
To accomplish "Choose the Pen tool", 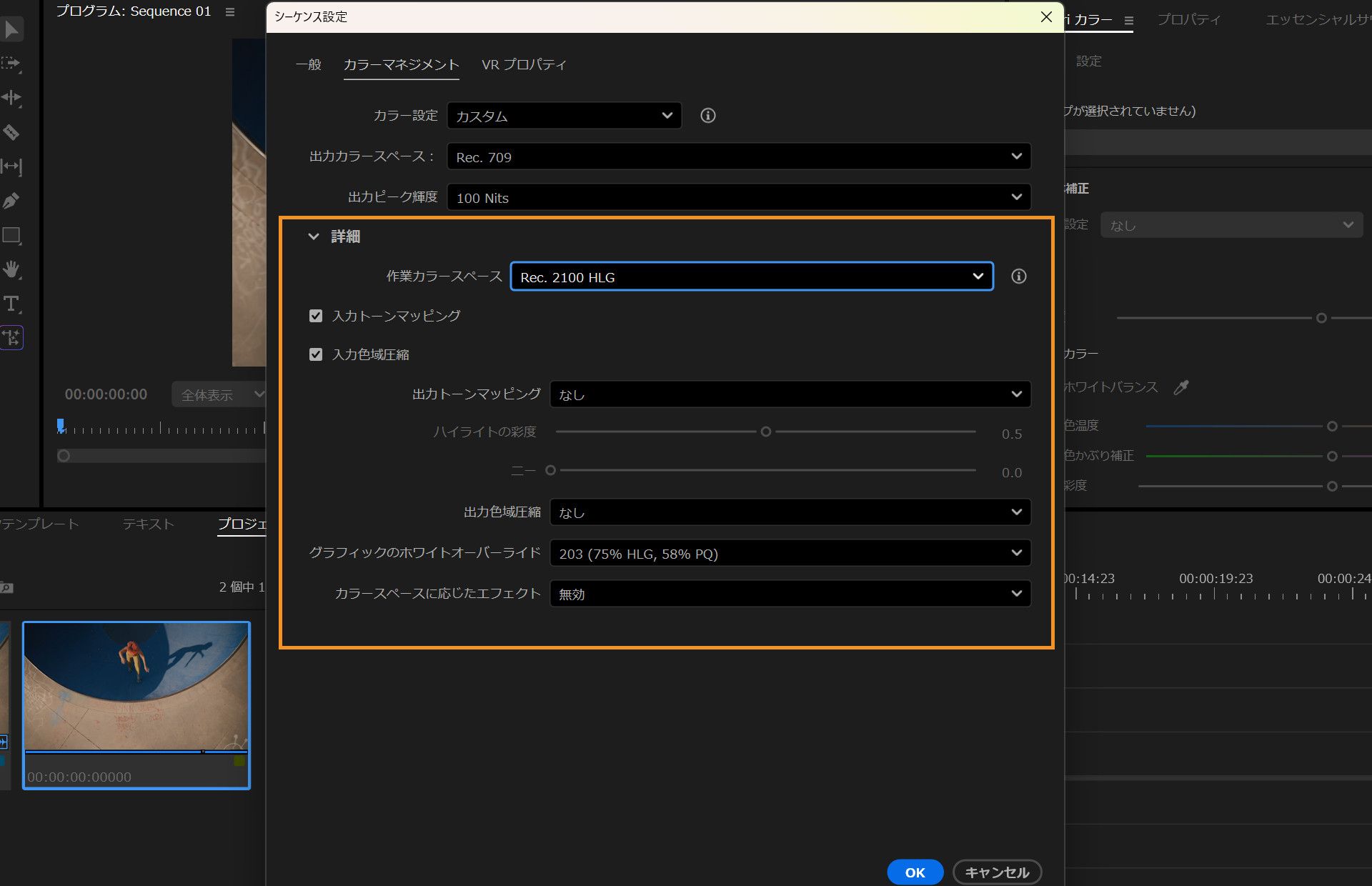I will pos(11,200).
